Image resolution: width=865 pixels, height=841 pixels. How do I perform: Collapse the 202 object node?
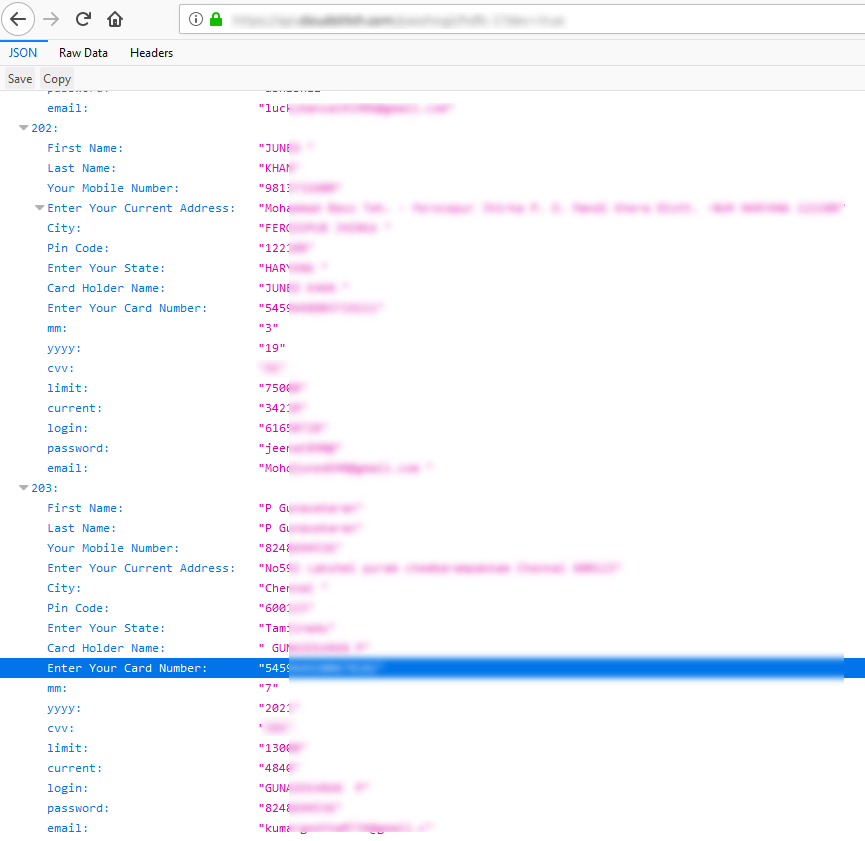coord(24,128)
